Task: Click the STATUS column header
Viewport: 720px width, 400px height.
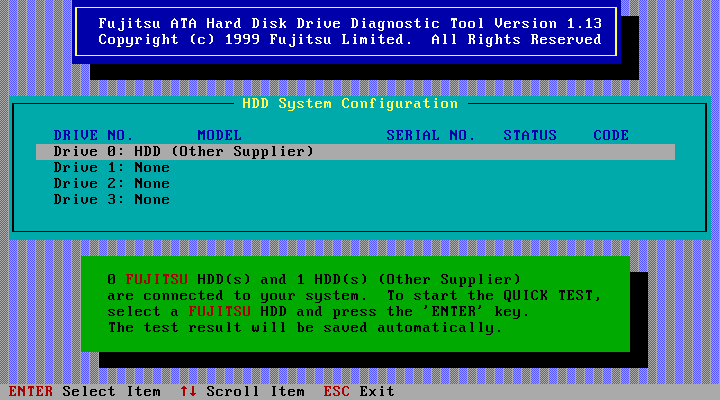Action: (x=530, y=135)
